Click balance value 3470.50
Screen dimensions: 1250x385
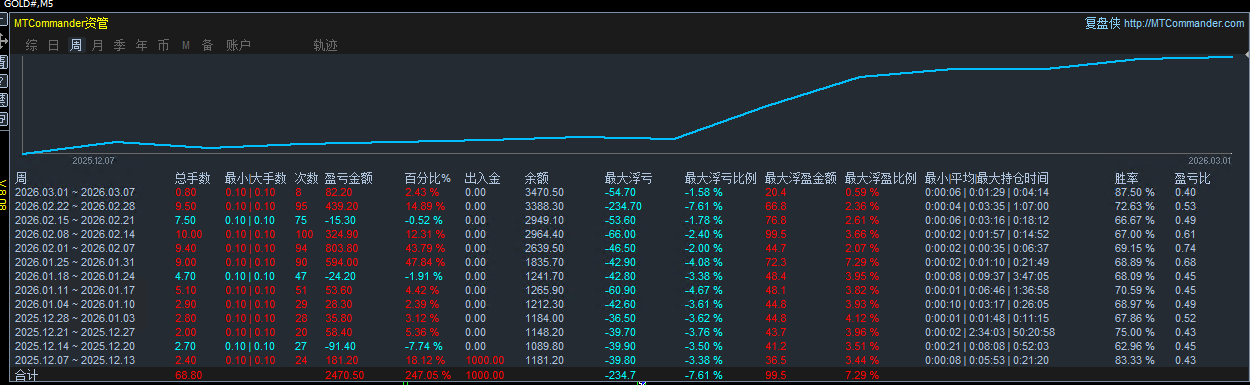pyautogui.click(x=544, y=192)
